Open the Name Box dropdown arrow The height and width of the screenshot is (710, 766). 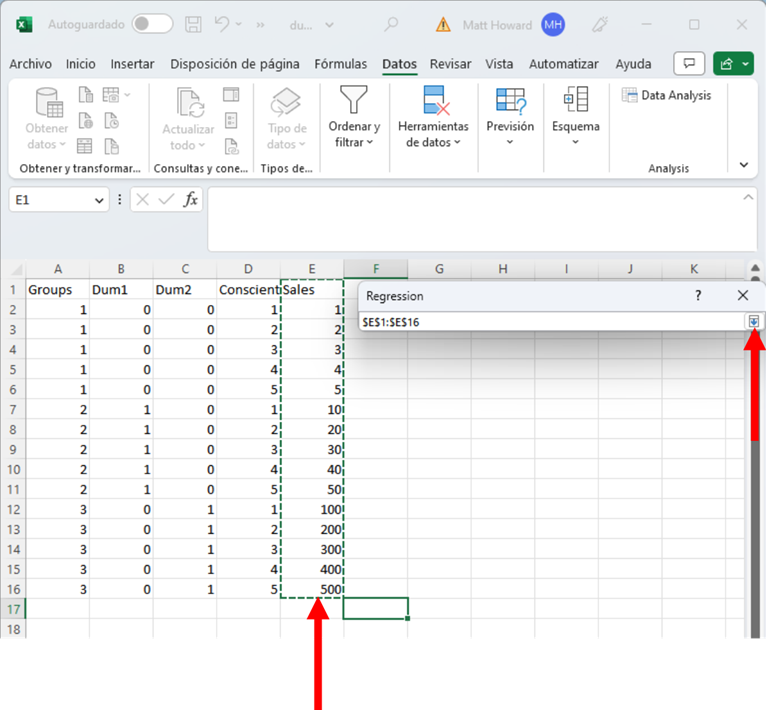[x=99, y=201]
